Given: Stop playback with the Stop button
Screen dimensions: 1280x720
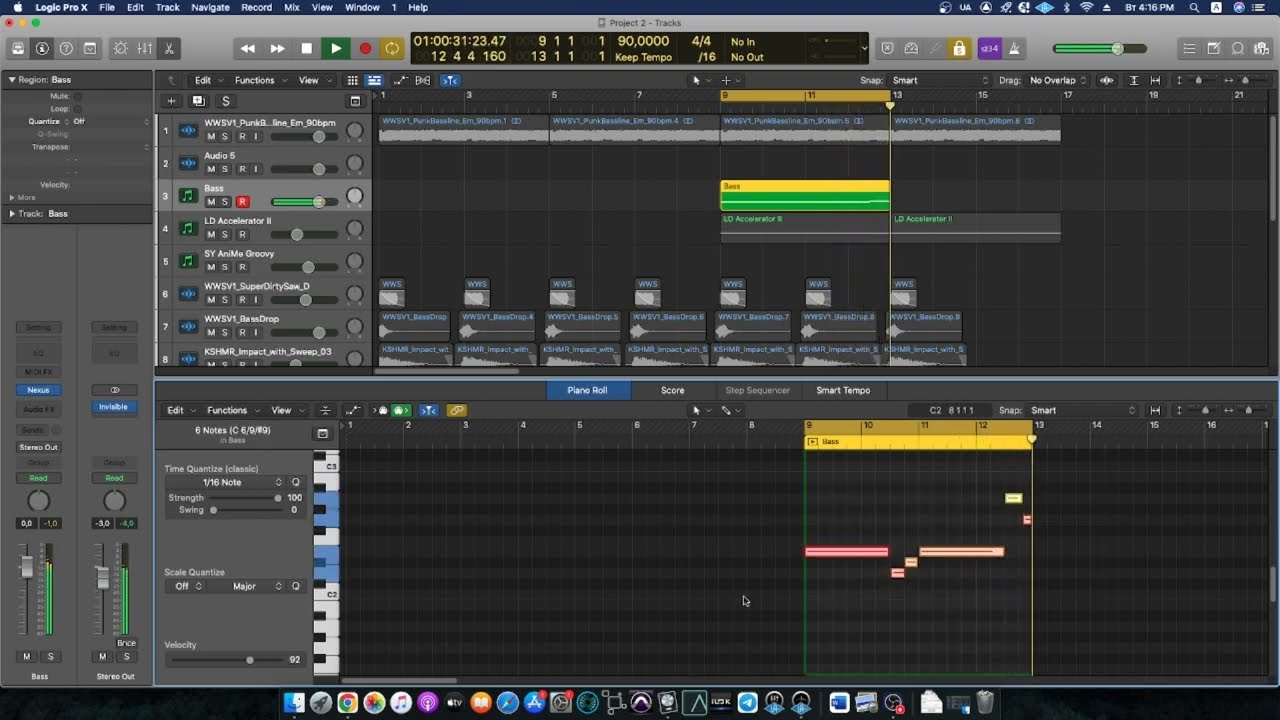Looking at the screenshot, I should pos(307,48).
